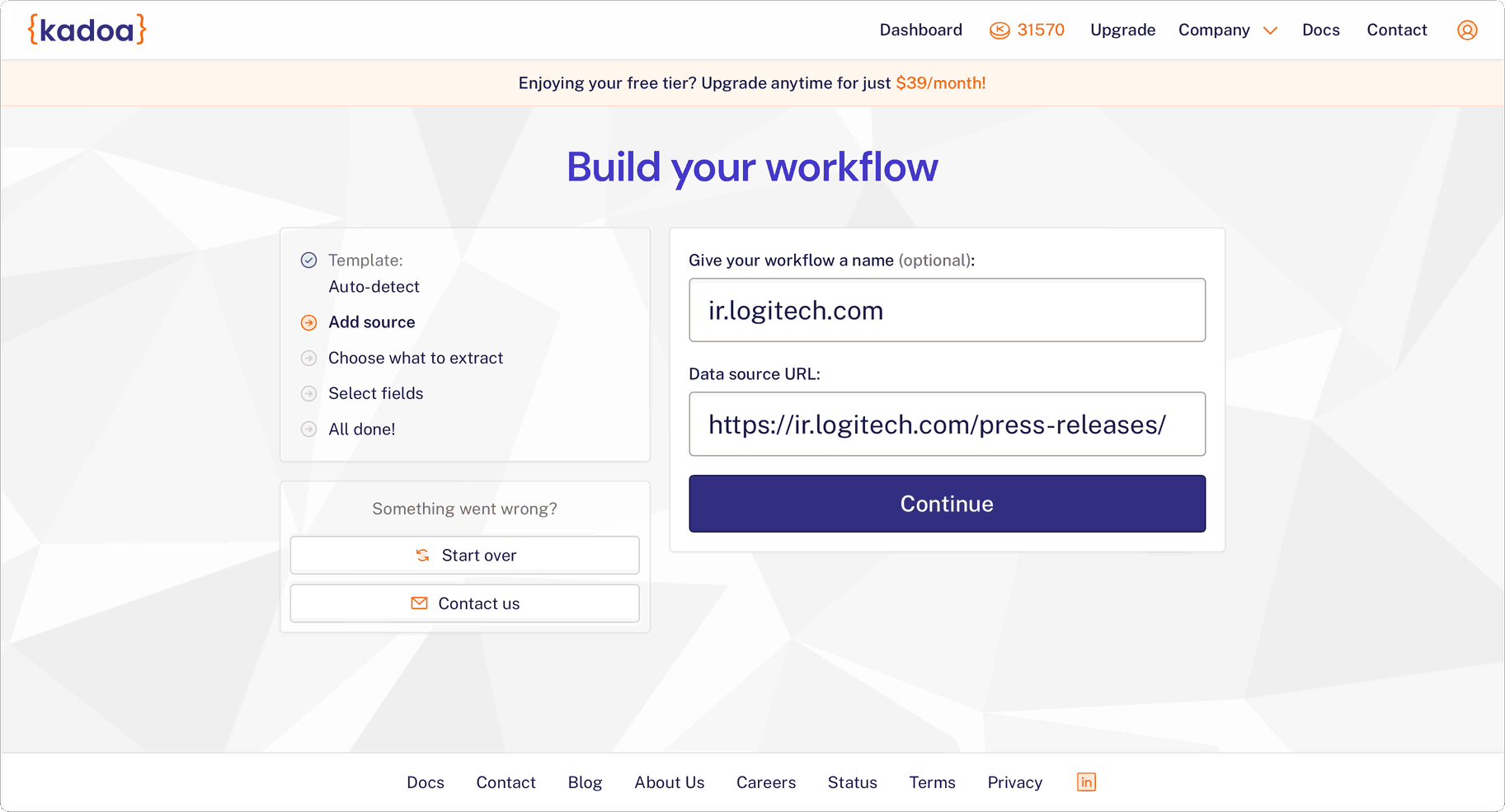Screen dimensions: 1505x812
Task: Focus the workflow name input field
Action: tap(947, 311)
